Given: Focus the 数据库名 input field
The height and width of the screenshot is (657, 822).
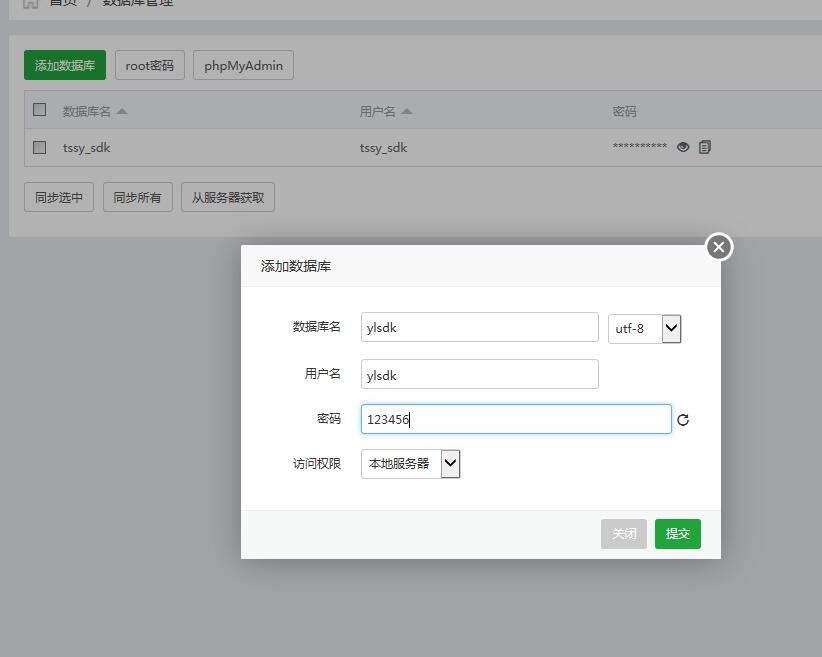Looking at the screenshot, I should click(x=479, y=328).
